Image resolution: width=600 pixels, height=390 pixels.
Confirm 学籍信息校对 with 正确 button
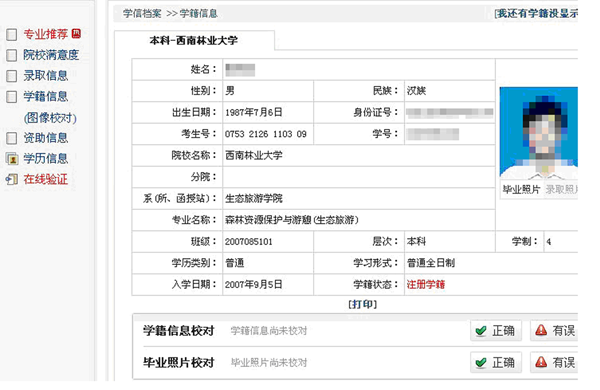496,330
